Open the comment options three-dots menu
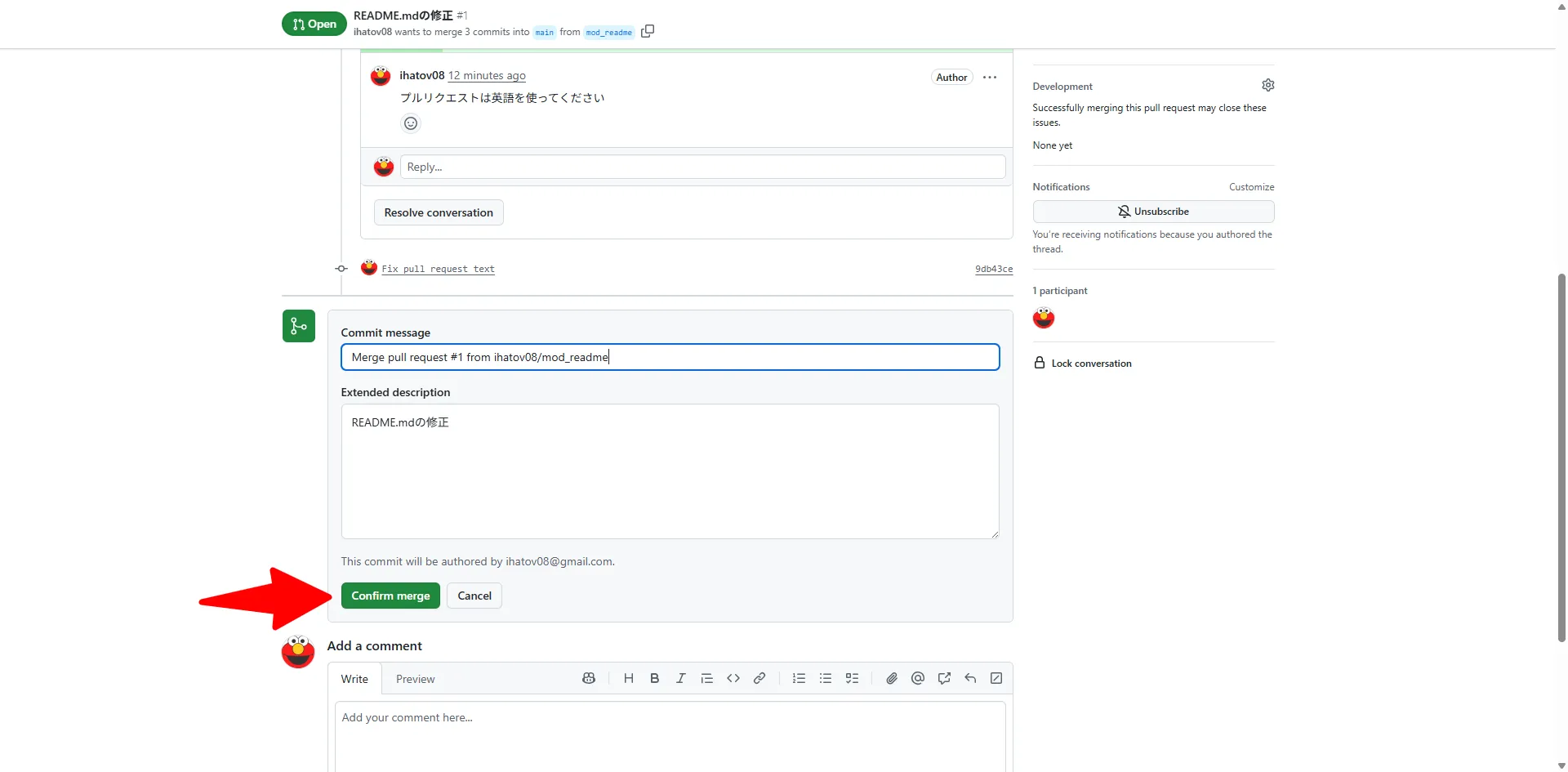The image size is (1568, 772). point(990,77)
